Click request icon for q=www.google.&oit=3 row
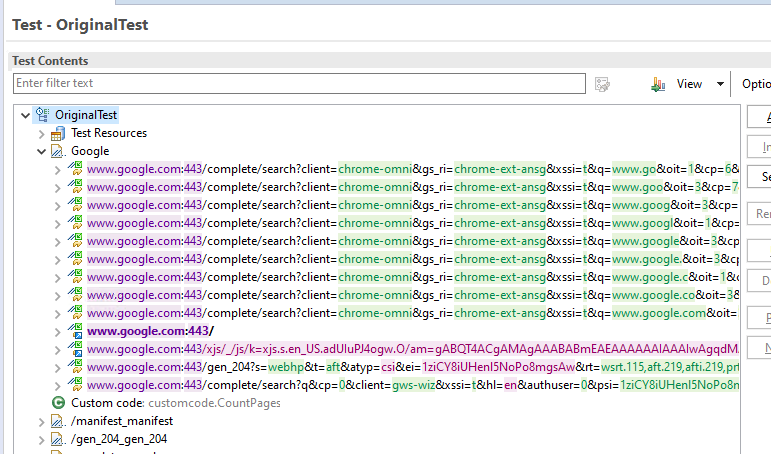The image size is (771, 454). pos(75,259)
